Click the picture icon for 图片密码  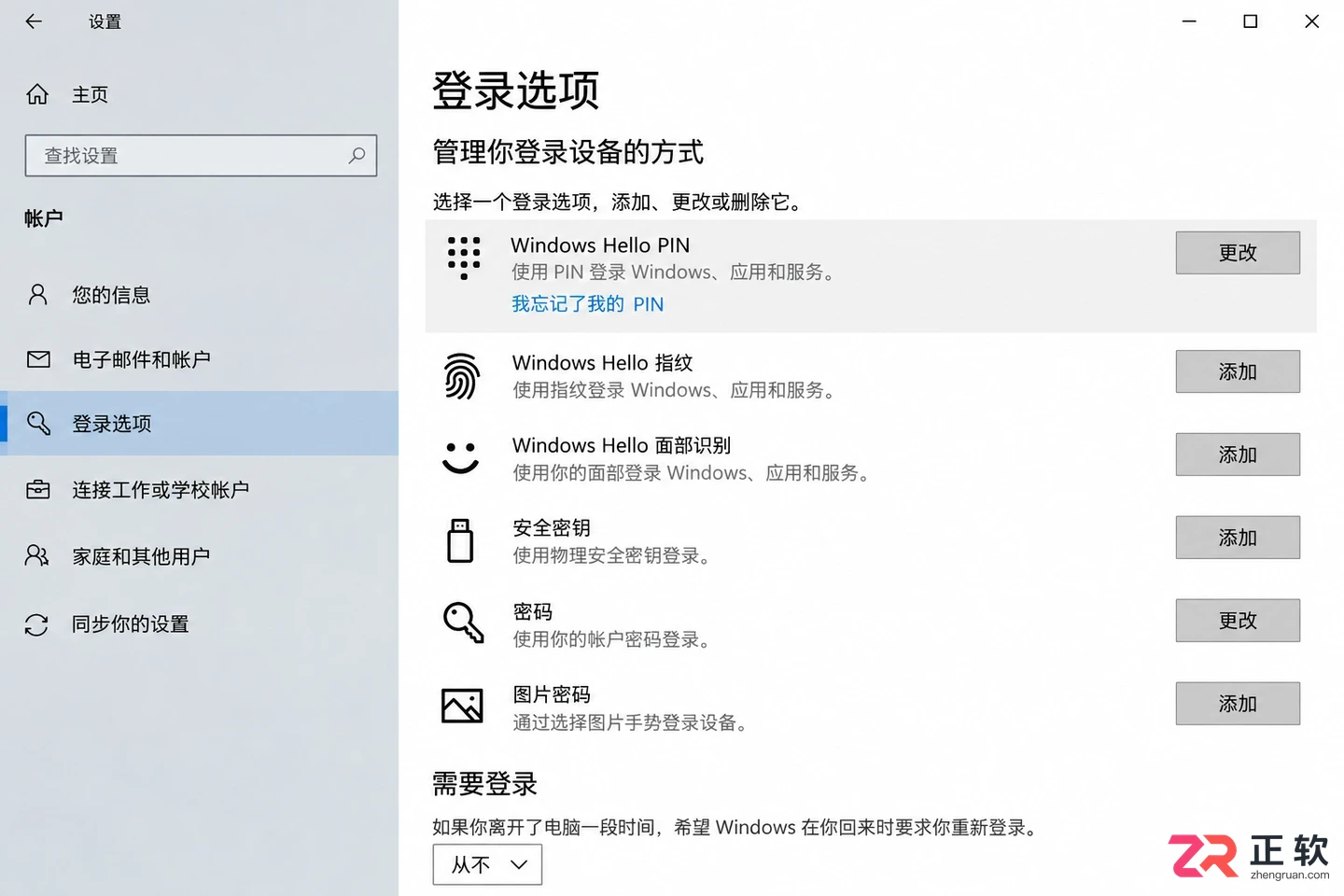(462, 706)
